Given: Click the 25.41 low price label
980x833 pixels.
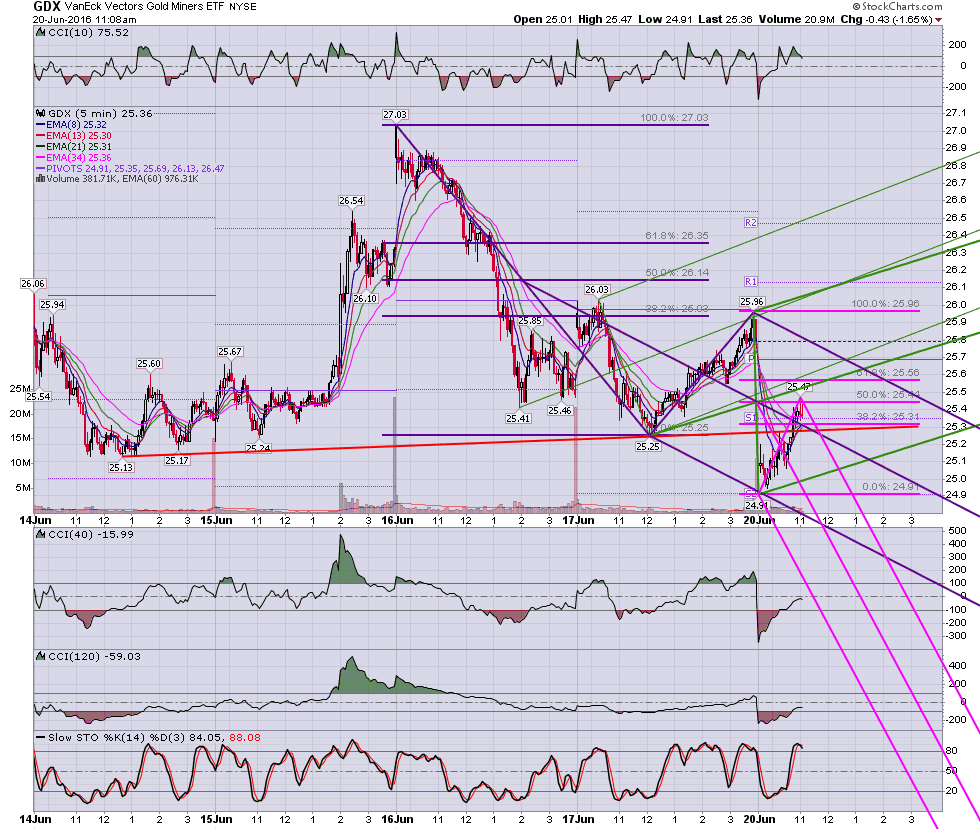Looking at the screenshot, I should pos(518,419).
